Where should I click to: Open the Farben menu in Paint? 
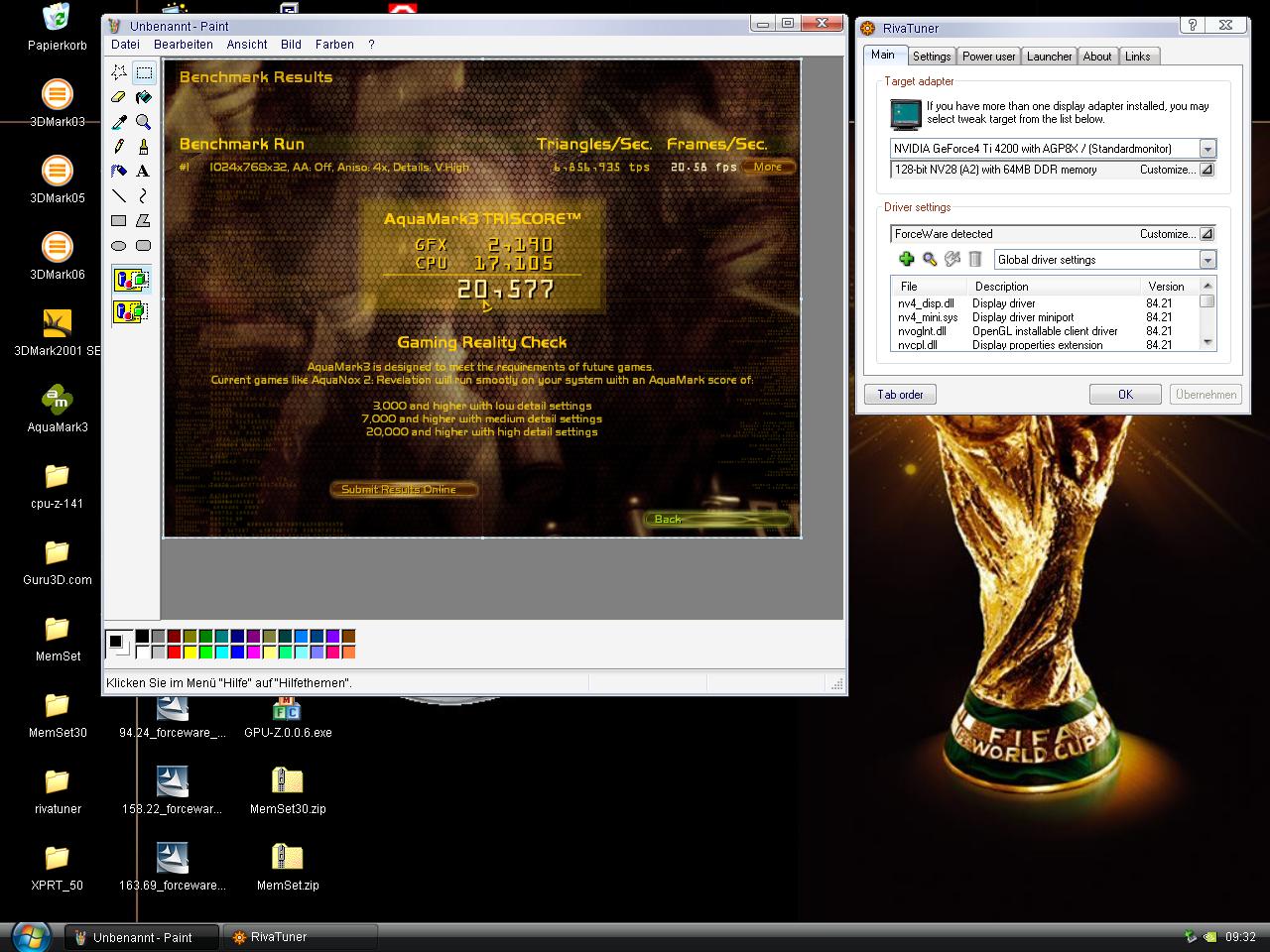pyautogui.click(x=334, y=45)
